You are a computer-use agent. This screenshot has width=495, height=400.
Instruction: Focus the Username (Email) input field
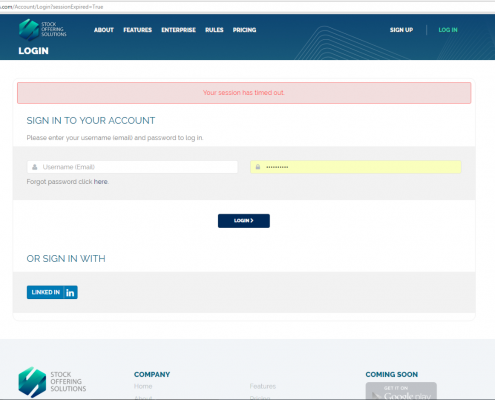132,167
